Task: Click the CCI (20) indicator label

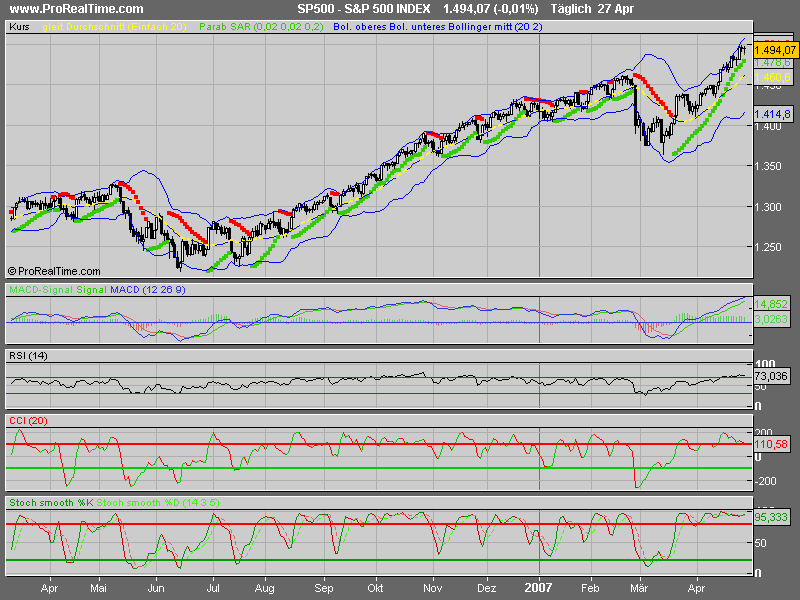Action: pyautogui.click(x=28, y=421)
